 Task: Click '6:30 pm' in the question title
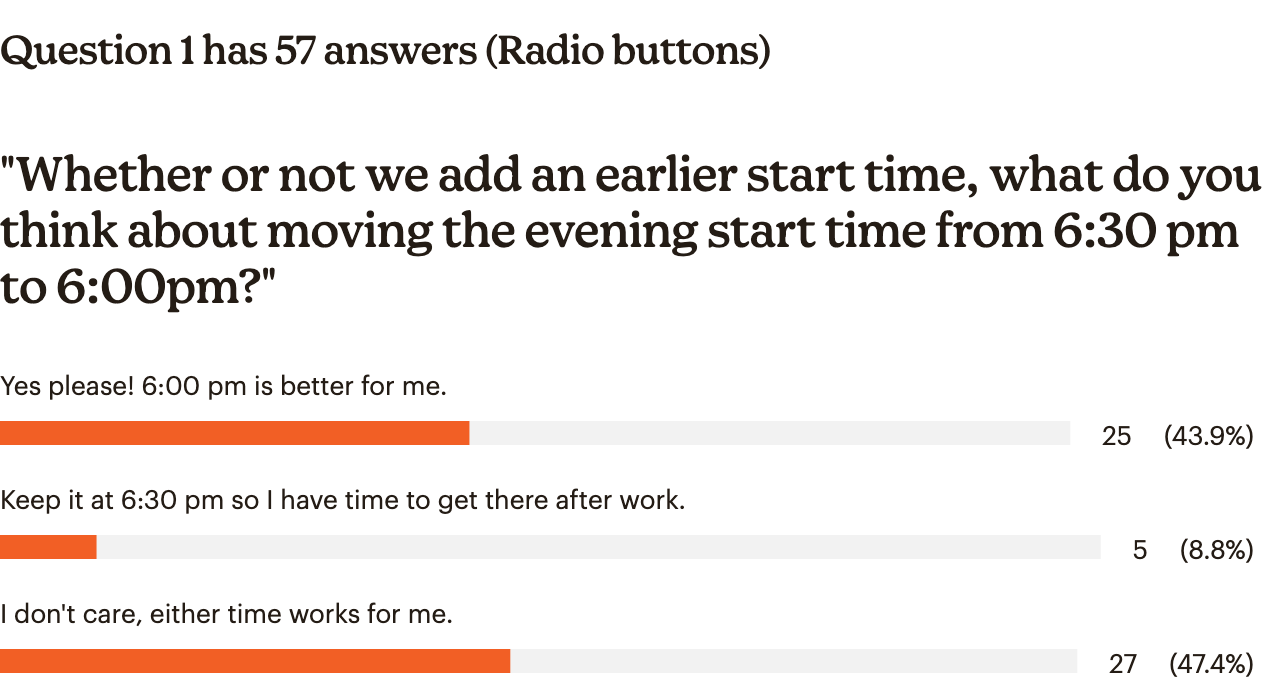pos(1148,232)
